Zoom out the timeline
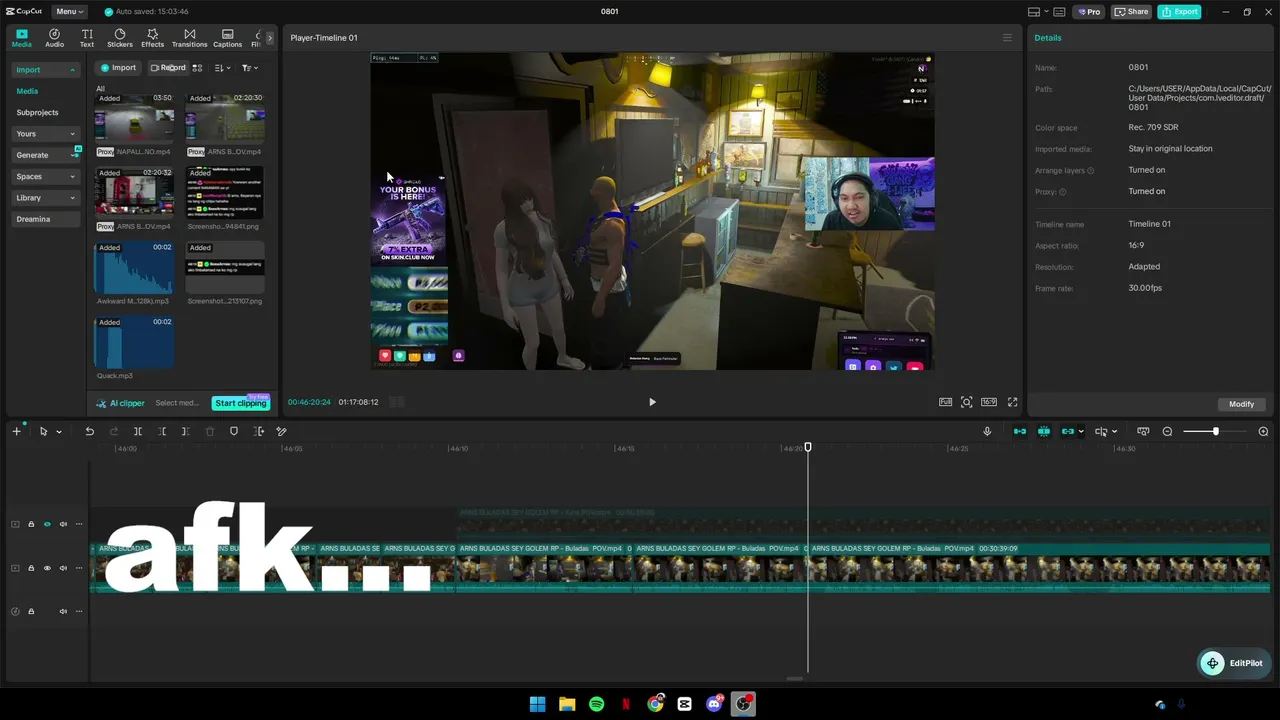1280x720 pixels. pyautogui.click(x=1167, y=431)
